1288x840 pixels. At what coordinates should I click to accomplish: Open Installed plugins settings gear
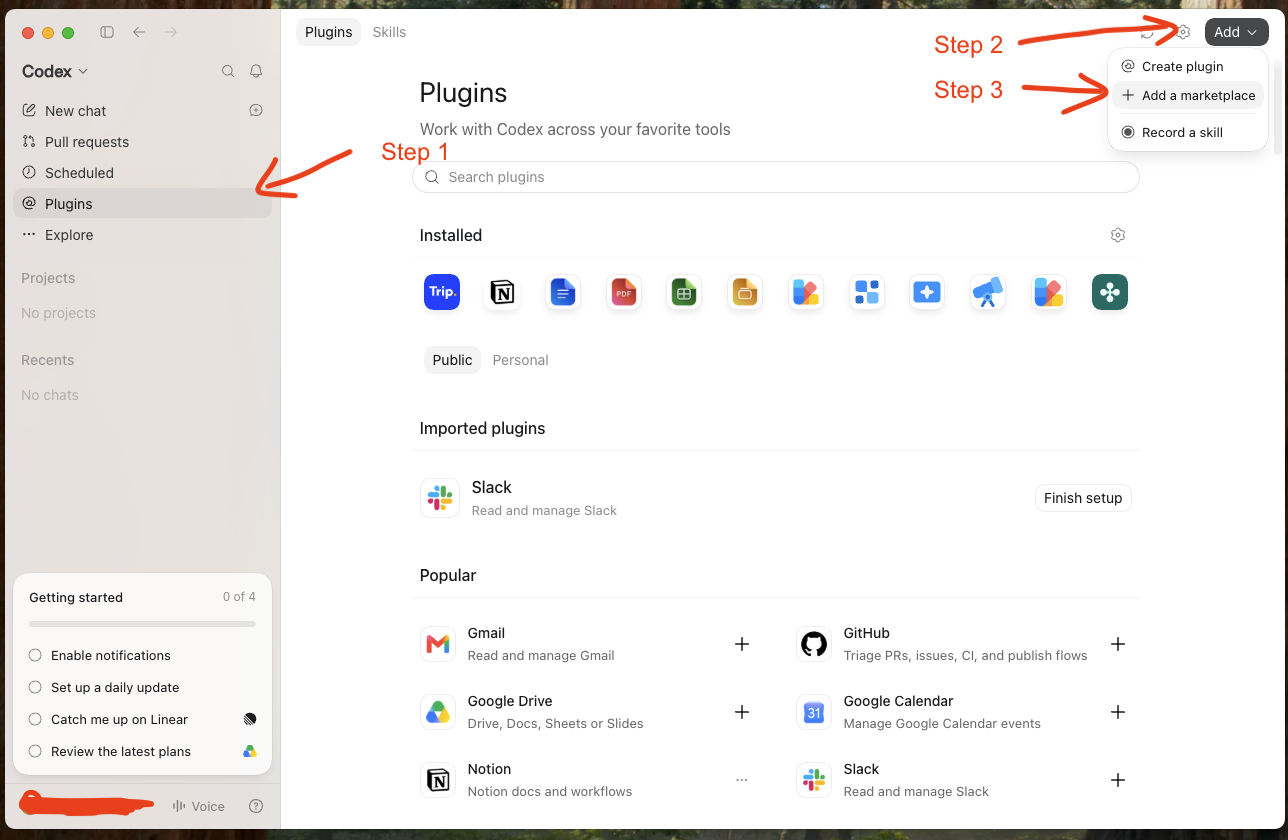pos(1118,235)
